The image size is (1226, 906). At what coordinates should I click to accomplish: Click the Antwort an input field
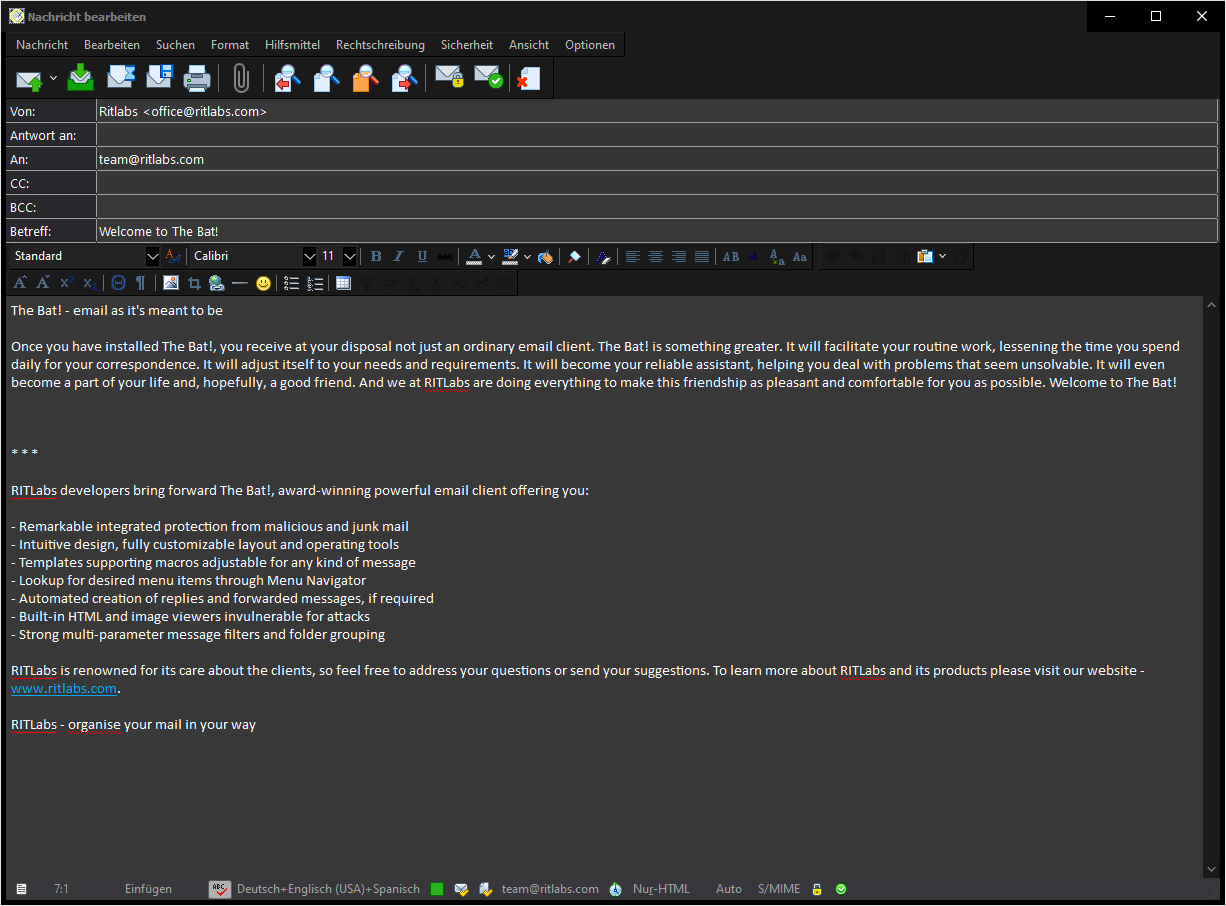click(x=657, y=135)
